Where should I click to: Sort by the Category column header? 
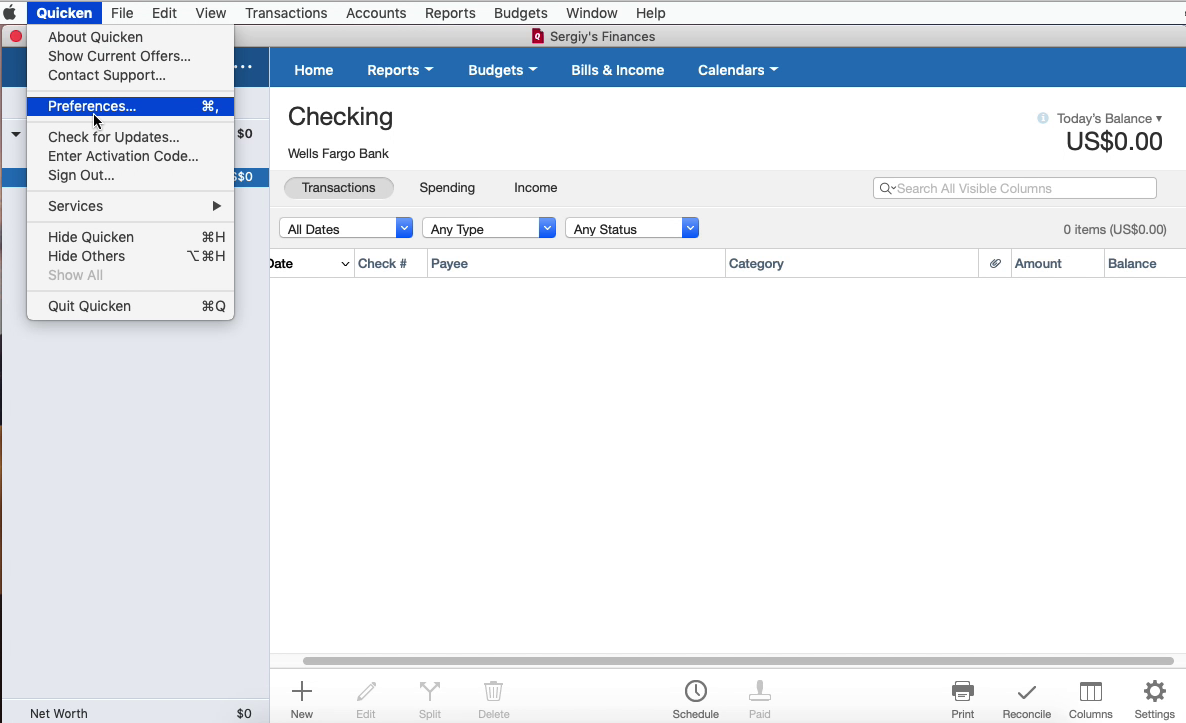pyautogui.click(x=852, y=263)
